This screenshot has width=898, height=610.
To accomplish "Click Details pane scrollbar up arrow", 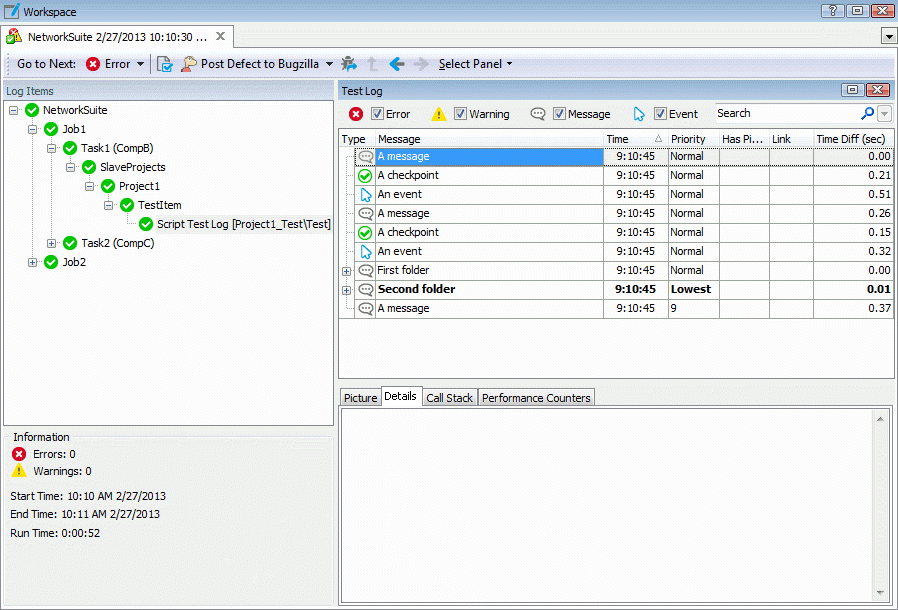I will point(880,419).
